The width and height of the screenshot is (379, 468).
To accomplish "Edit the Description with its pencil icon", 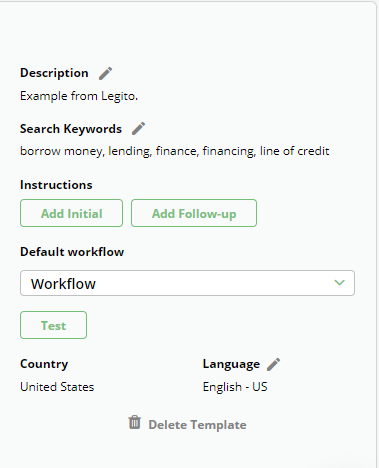I will (105, 73).
